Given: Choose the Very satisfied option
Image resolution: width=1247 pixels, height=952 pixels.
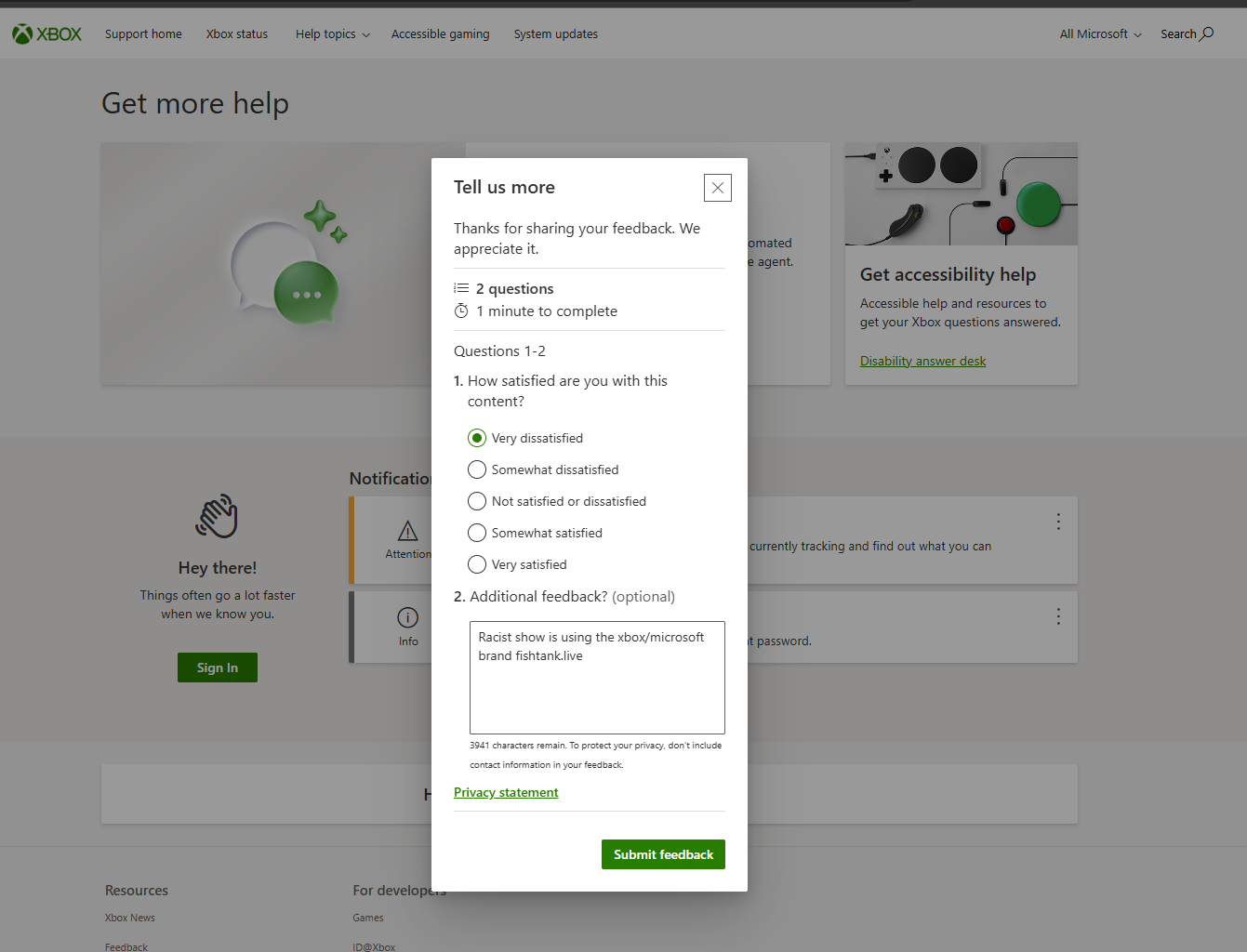Looking at the screenshot, I should pos(477,564).
